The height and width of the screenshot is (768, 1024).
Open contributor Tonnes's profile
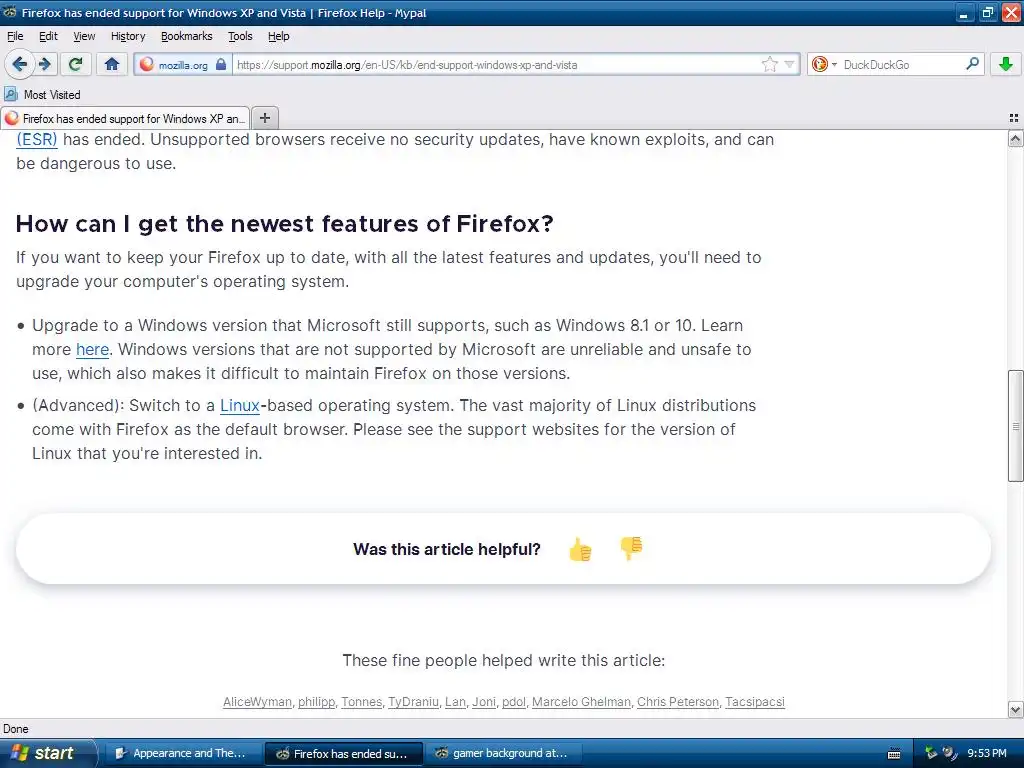361,702
